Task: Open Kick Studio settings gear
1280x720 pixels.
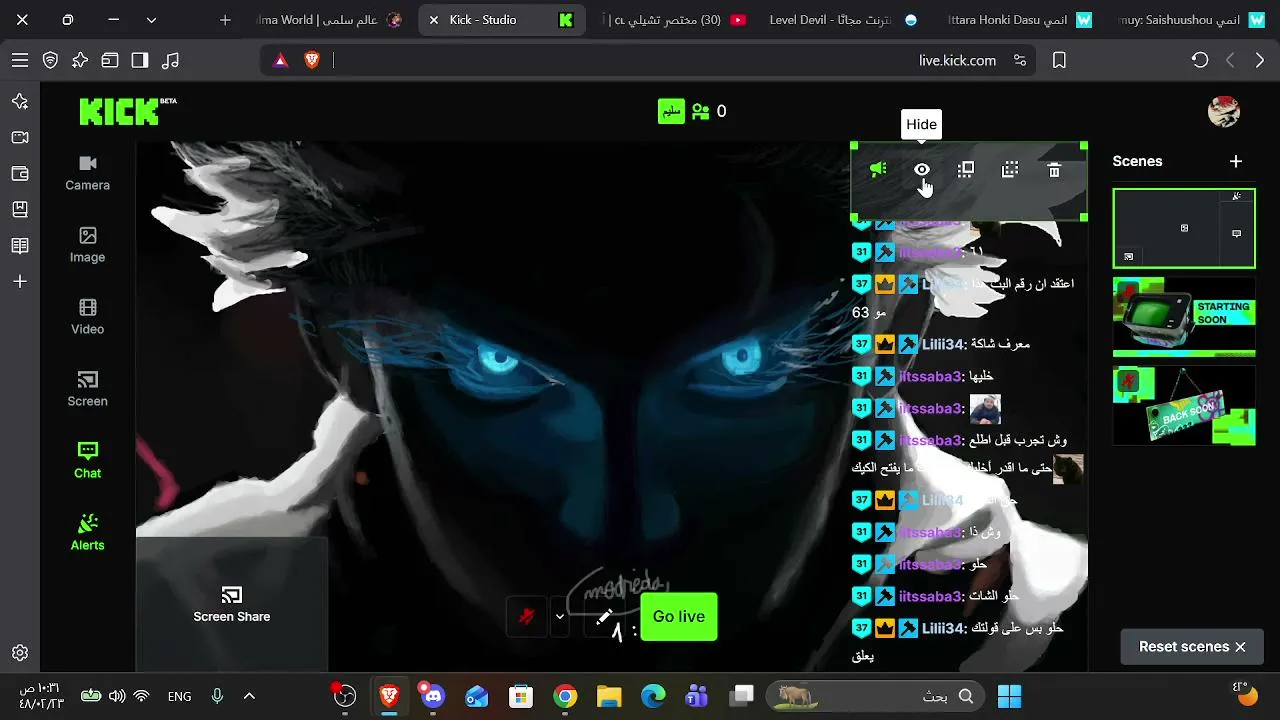Action: pos(20,653)
